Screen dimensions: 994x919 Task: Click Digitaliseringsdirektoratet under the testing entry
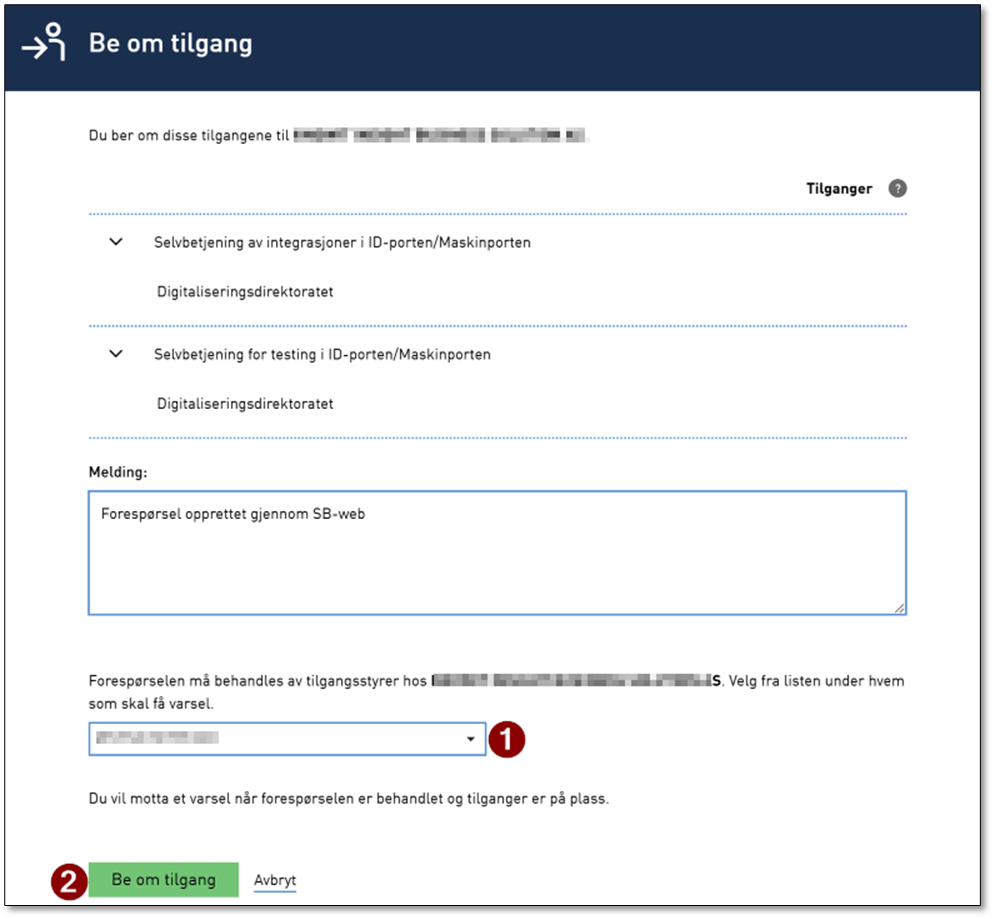(245, 405)
